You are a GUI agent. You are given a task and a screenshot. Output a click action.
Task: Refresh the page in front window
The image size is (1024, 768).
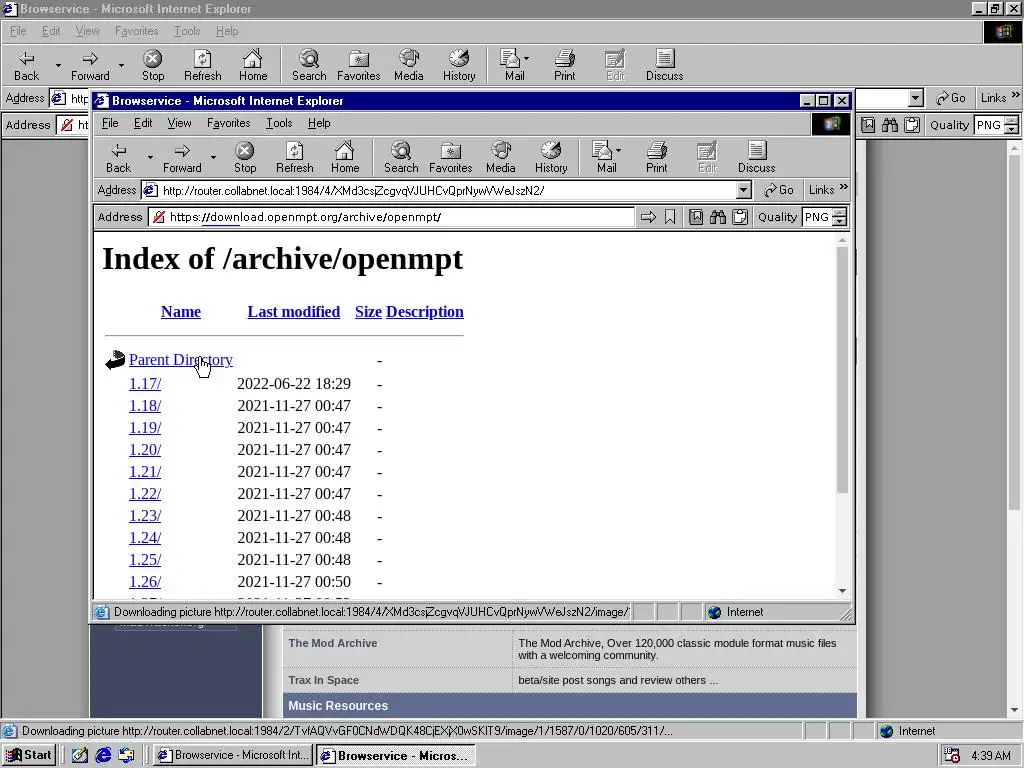[295, 157]
